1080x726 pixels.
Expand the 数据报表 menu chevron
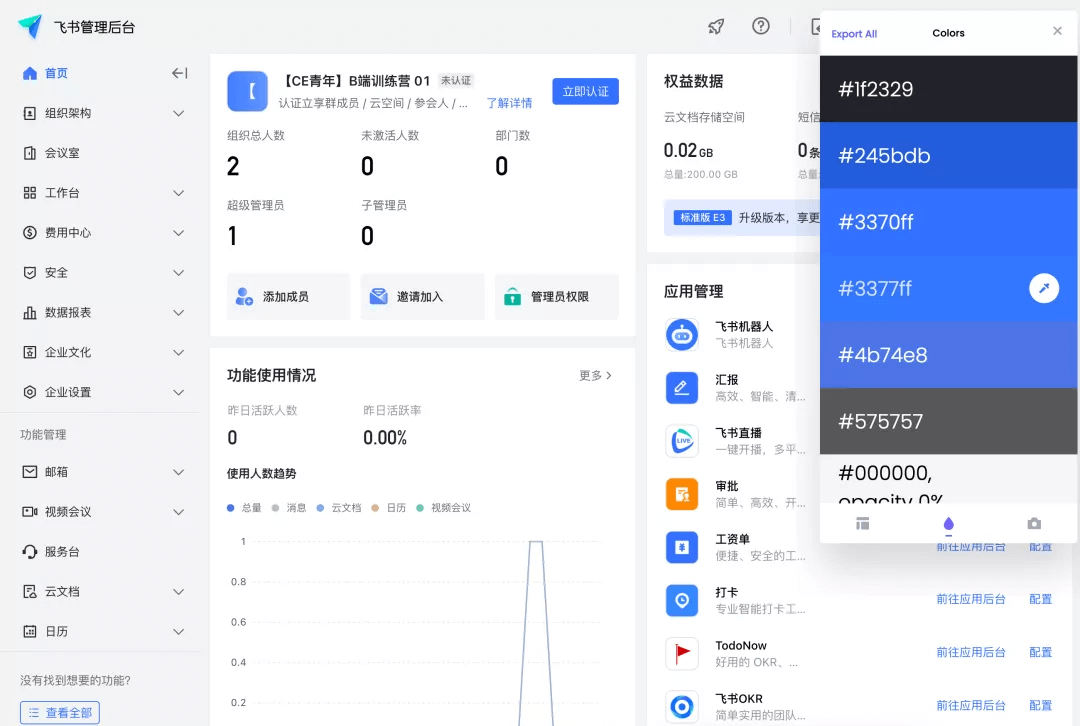click(178, 313)
